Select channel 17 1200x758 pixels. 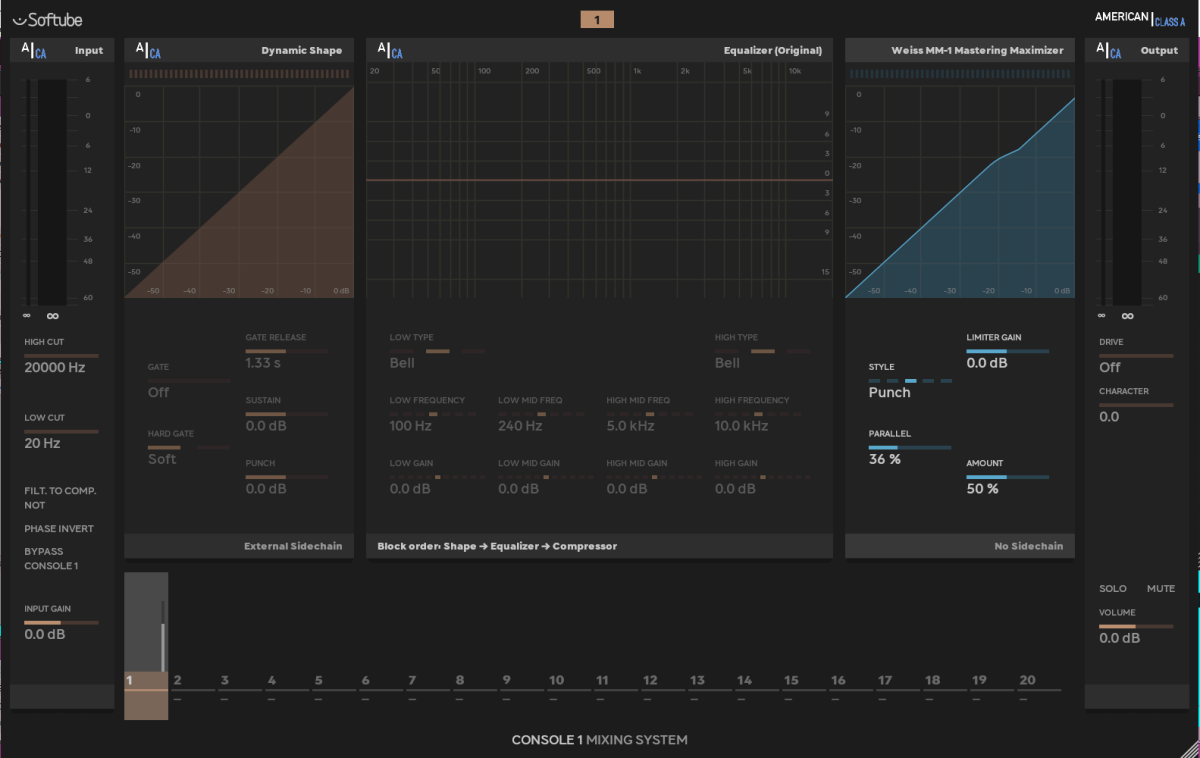coord(898,681)
